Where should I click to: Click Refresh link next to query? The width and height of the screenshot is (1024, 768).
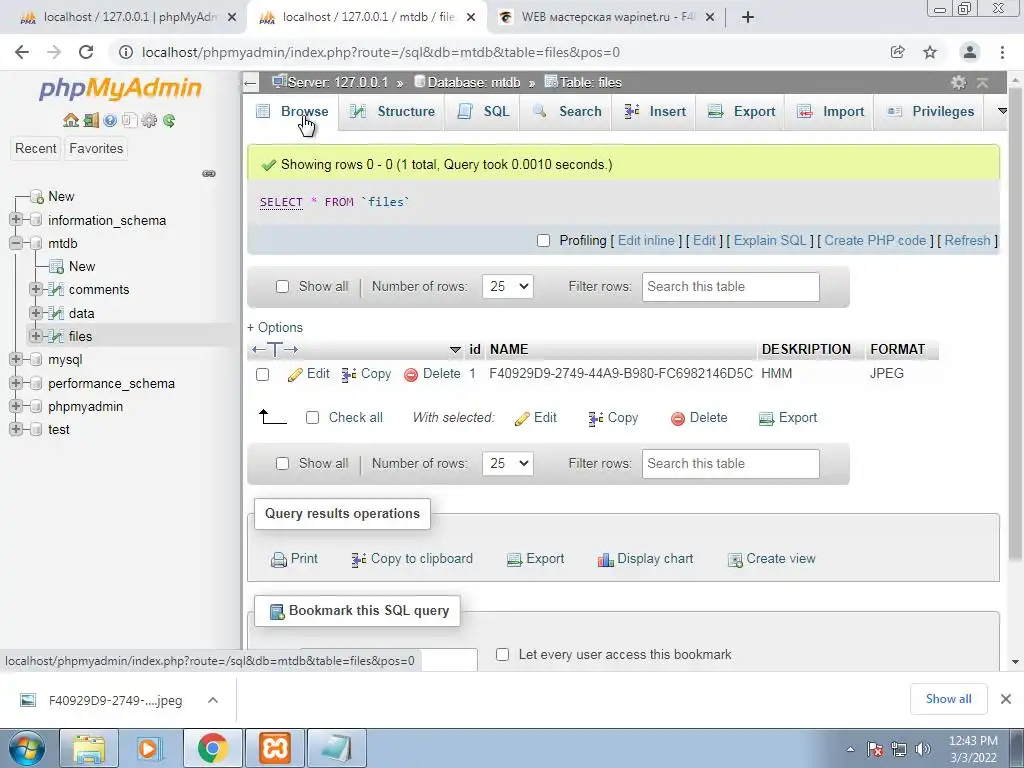967,240
